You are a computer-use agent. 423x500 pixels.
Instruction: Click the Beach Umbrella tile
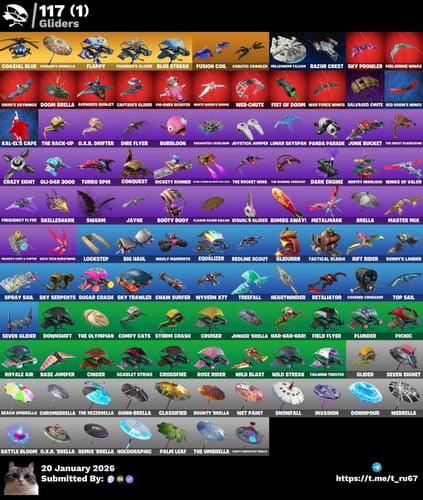[19, 398]
